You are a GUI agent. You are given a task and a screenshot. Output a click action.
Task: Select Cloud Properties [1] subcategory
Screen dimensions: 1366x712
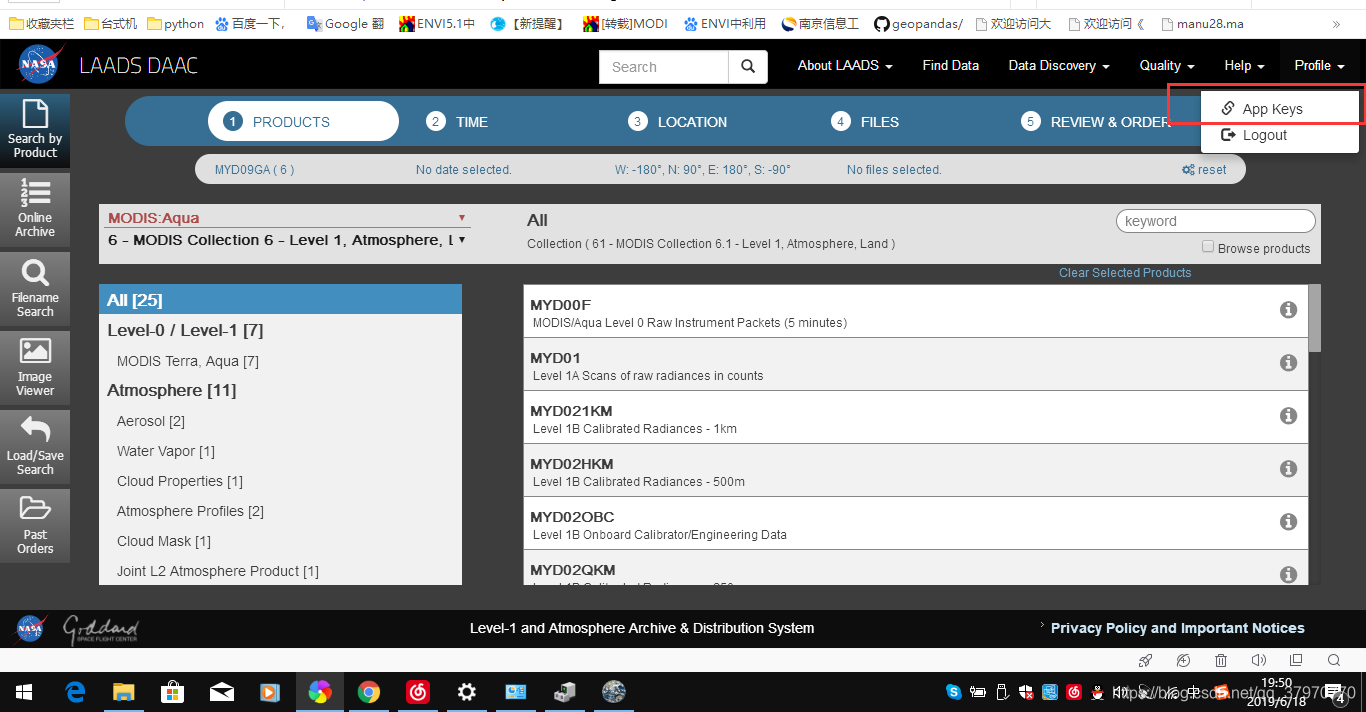pyautogui.click(x=180, y=481)
